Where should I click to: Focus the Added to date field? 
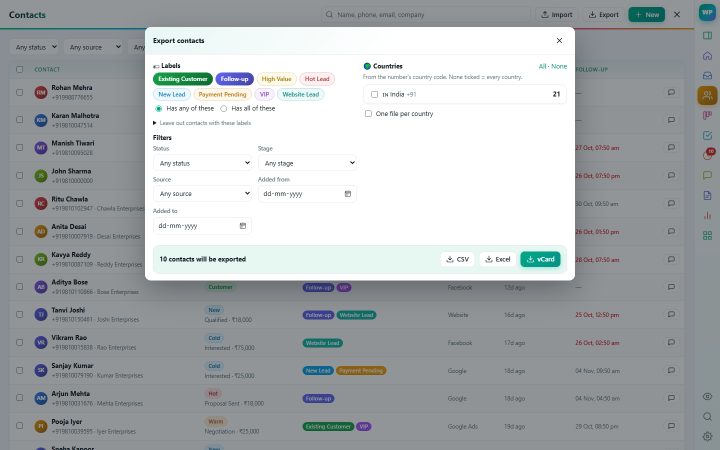click(x=202, y=225)
